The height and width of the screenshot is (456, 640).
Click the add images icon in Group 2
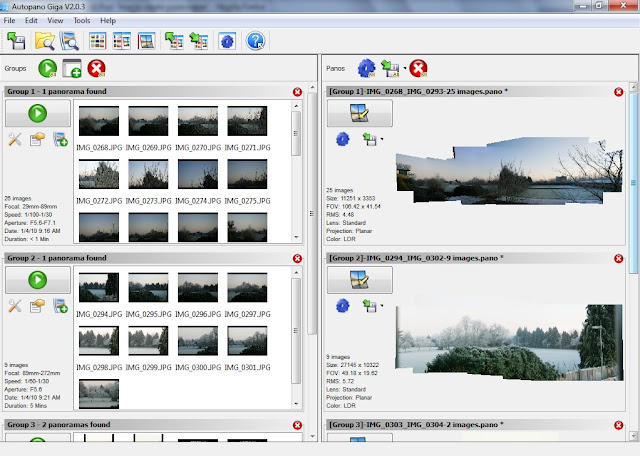click(x=61, y=307)
